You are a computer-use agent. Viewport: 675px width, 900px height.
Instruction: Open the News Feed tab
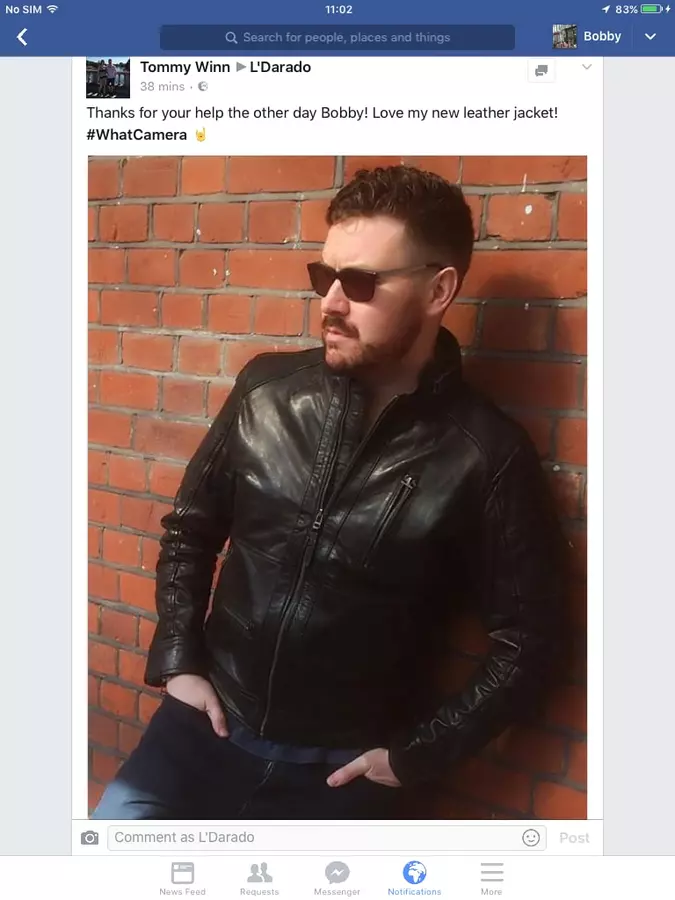coord(183,878)
